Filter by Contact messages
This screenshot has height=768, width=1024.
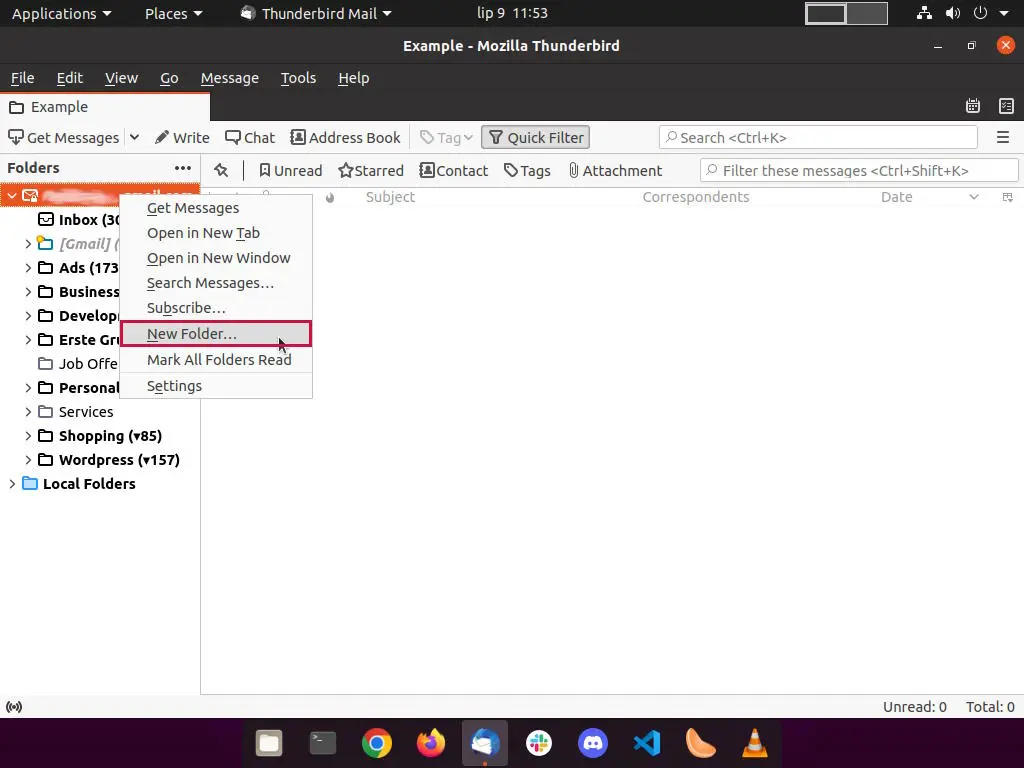454,170
